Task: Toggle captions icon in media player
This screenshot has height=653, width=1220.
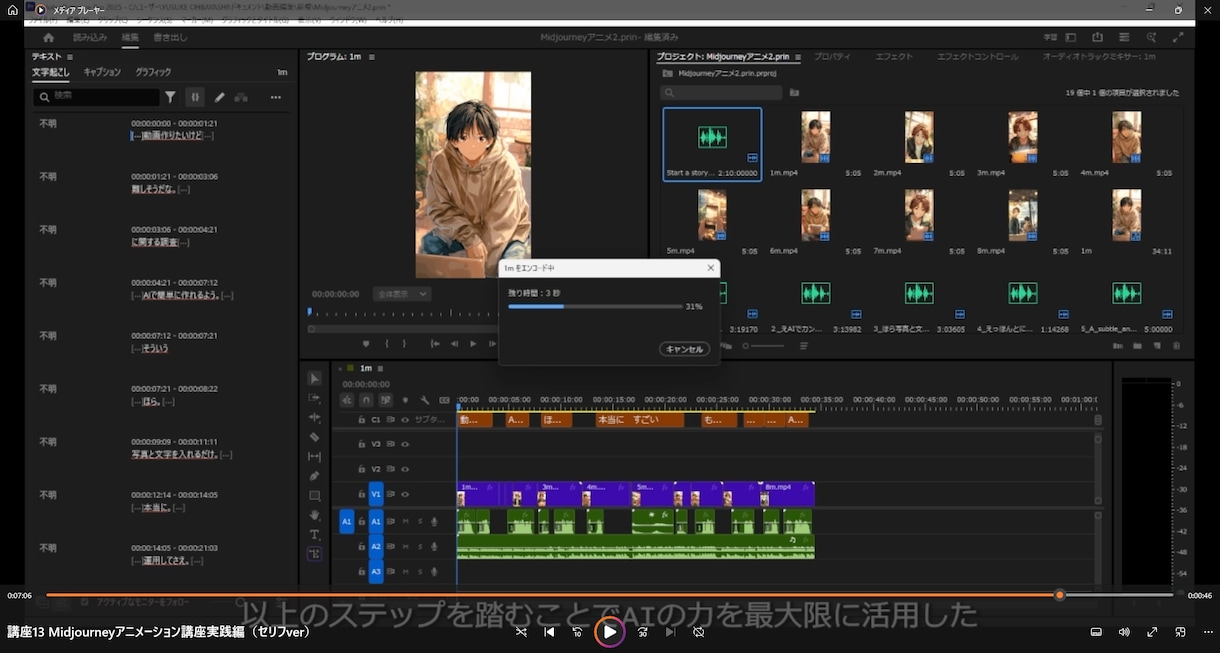Action: [x=1096, y=632]
